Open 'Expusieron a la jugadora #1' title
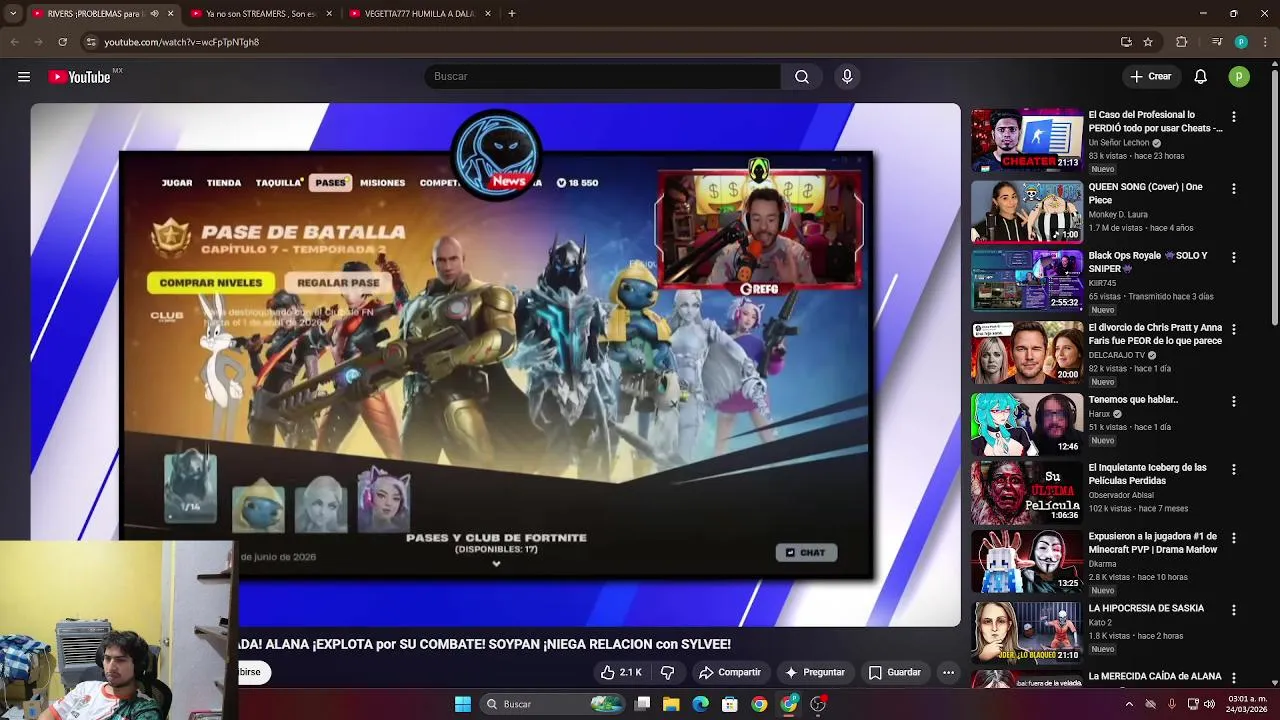 point(1153,543)
